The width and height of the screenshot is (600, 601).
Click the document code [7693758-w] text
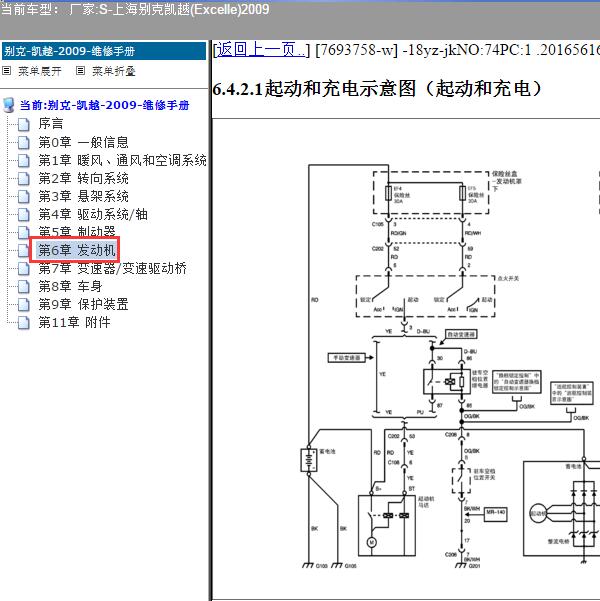coord(356,50)
